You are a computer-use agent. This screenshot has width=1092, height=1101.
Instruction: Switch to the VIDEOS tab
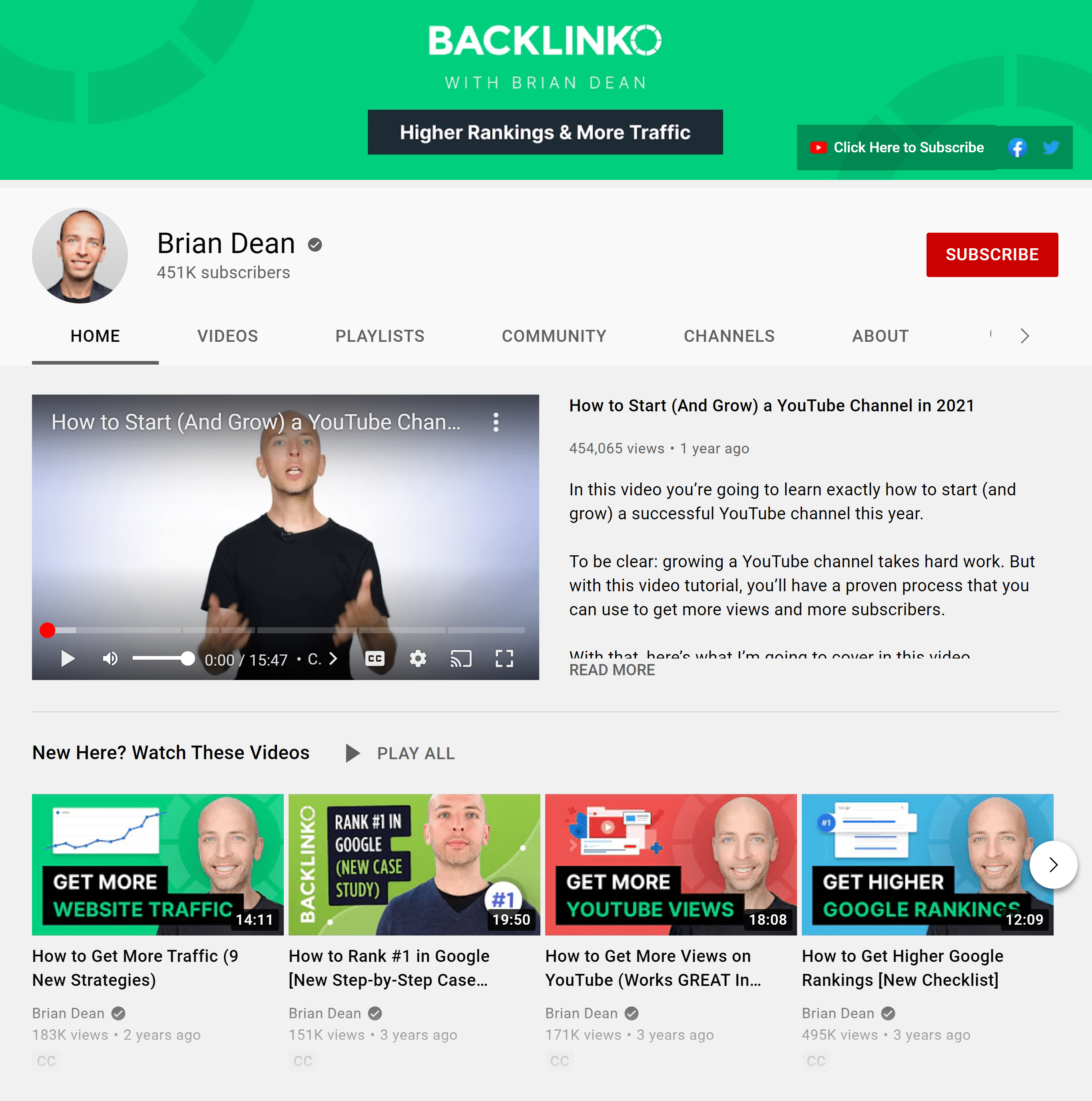(x=227, y=336)
